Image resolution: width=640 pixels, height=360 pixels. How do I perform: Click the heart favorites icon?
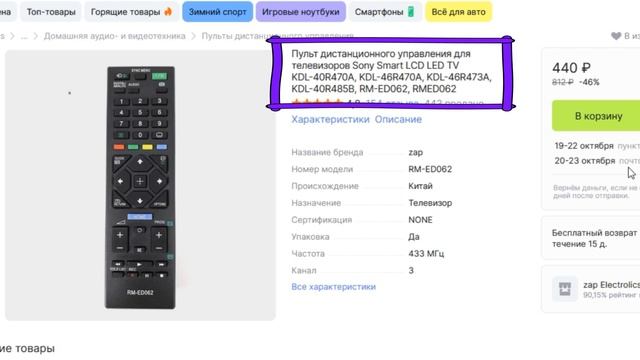coord(616,36)
